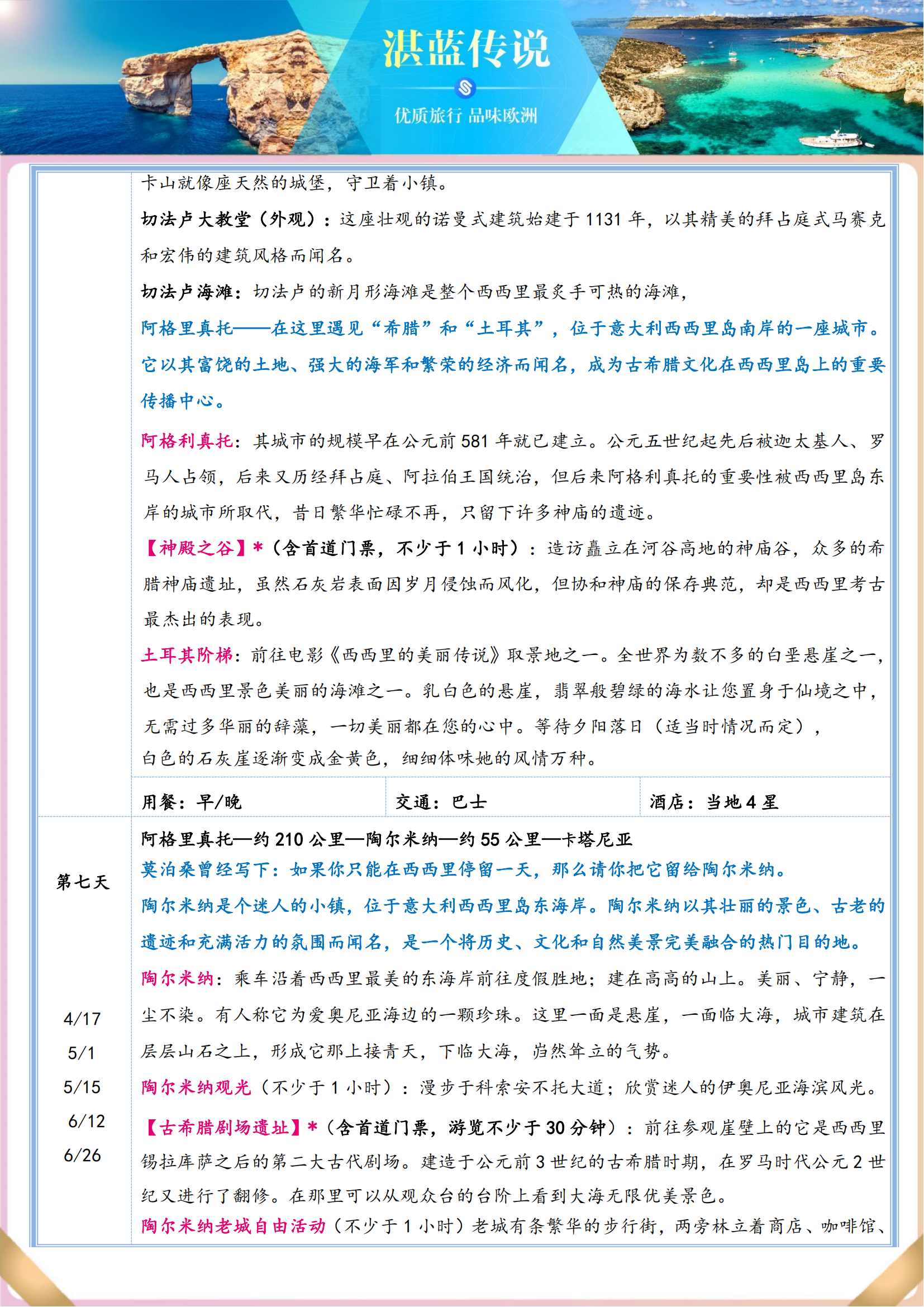Click the 陶尔米纳老城自由活动 heading

click(x=234, y=1225)
